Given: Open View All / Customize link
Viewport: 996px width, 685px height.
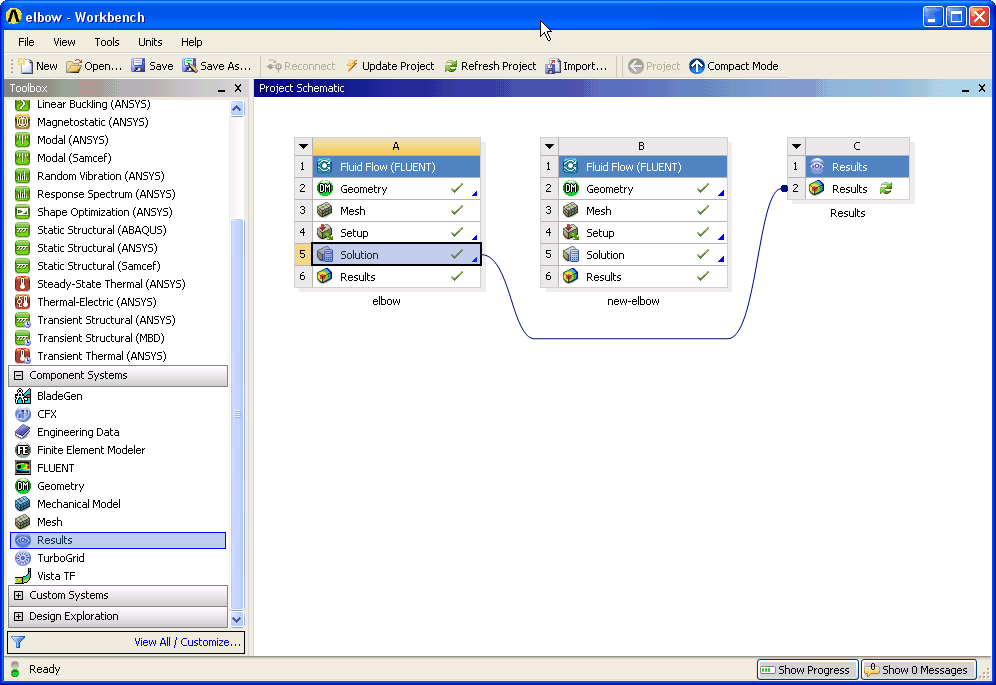Looking at the screenshot, I should click(187, 642).
